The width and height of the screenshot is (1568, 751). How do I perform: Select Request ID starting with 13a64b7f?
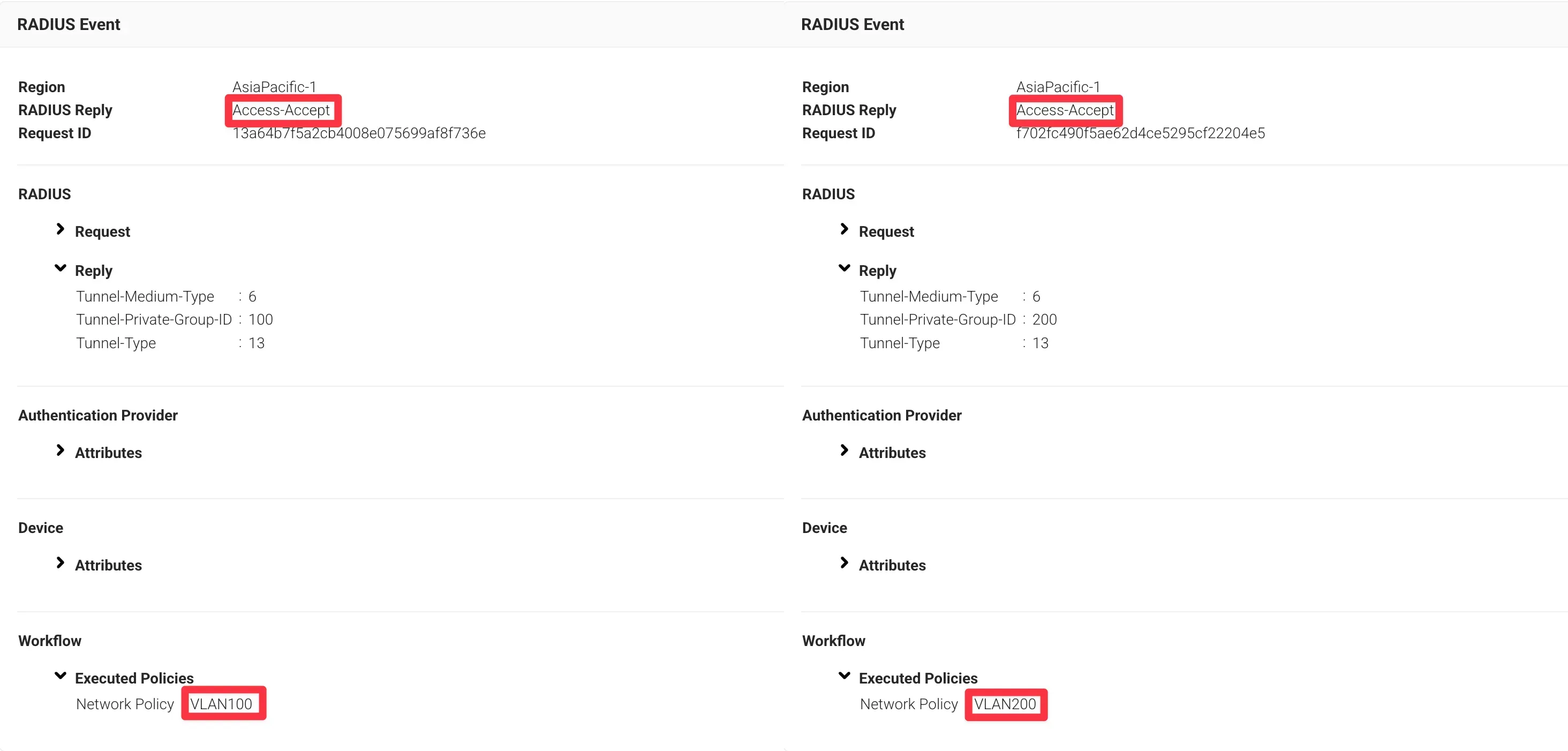[359, 133]
